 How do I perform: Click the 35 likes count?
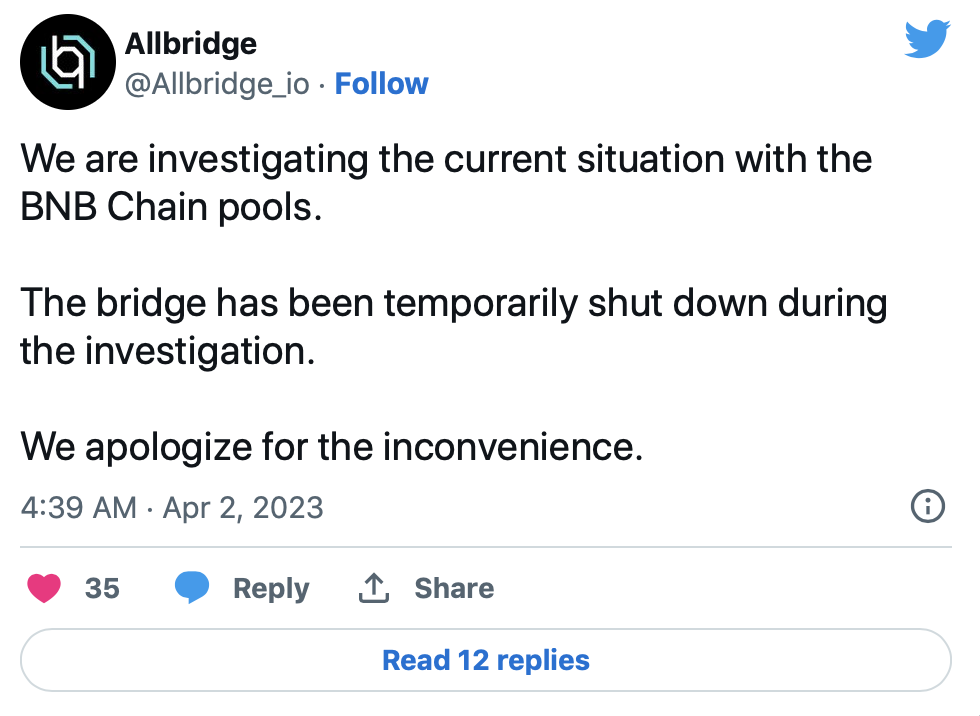(x=102, y=588)
